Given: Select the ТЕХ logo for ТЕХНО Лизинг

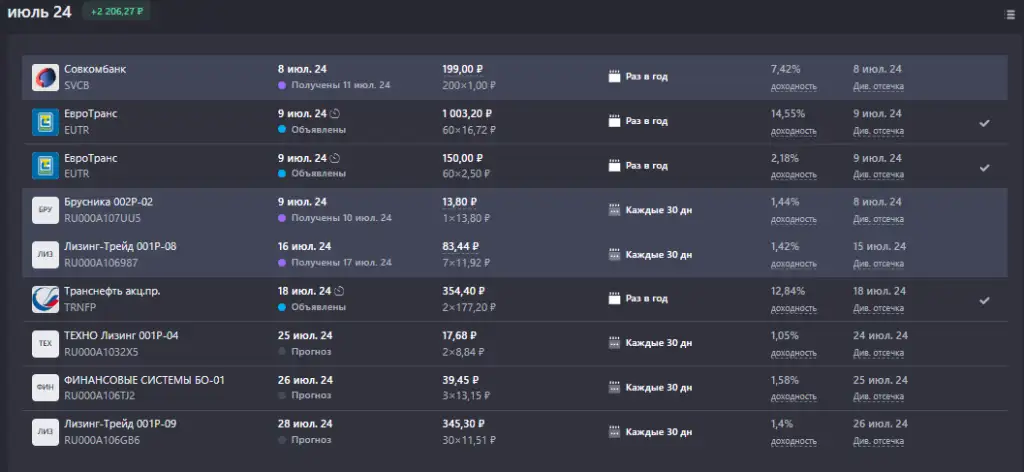Looking at the screenshot, I should (x=46, y=343).
